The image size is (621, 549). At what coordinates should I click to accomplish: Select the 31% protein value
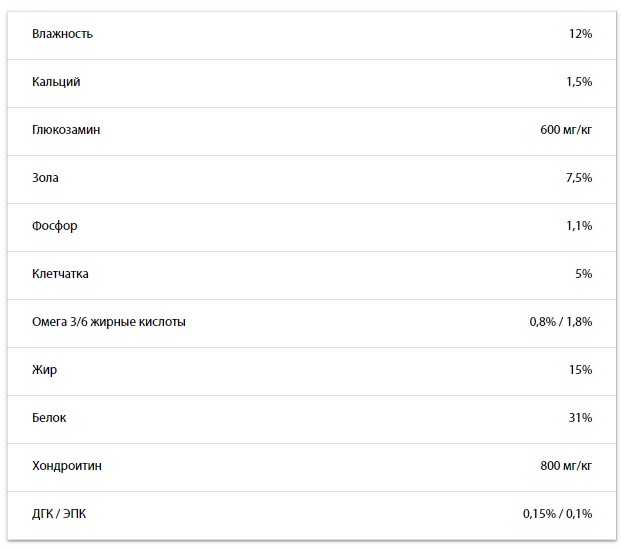pos(580,418)
